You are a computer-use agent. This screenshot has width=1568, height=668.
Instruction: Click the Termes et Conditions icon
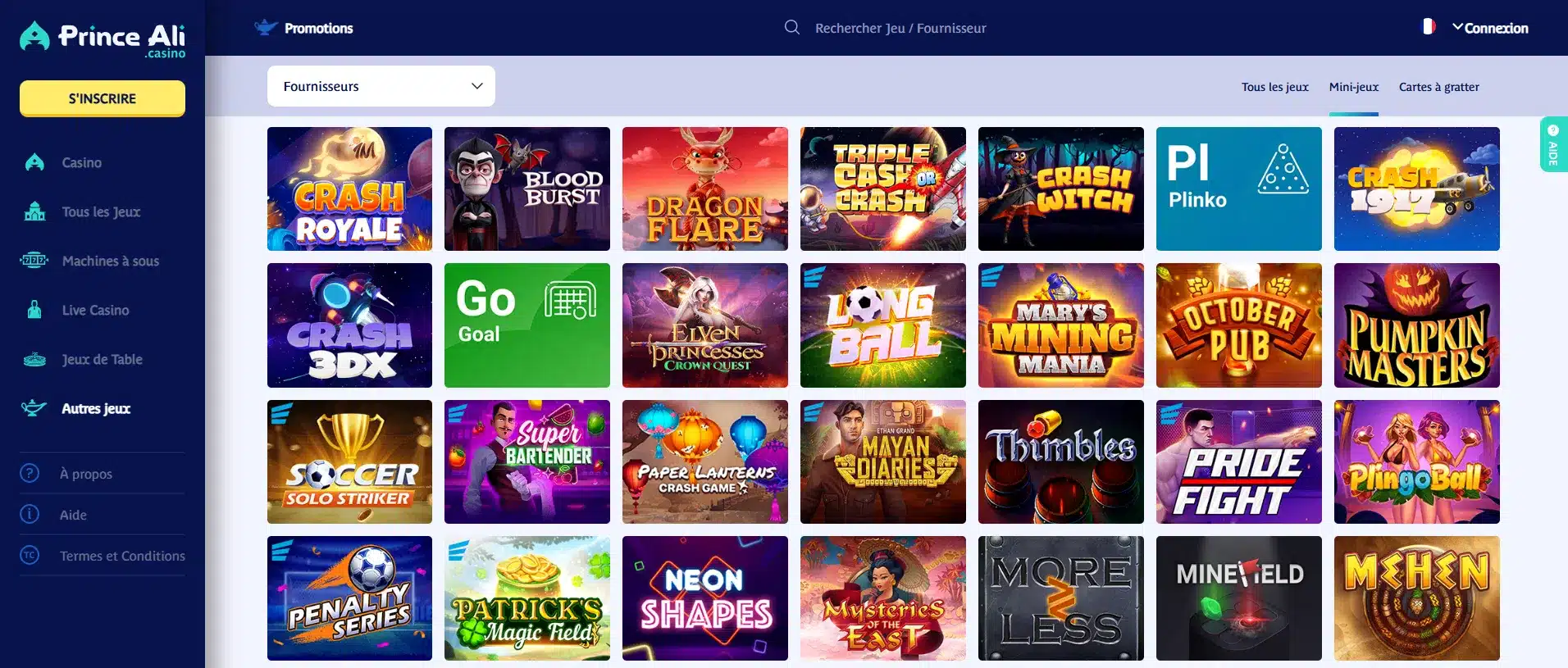click(30, 555)
